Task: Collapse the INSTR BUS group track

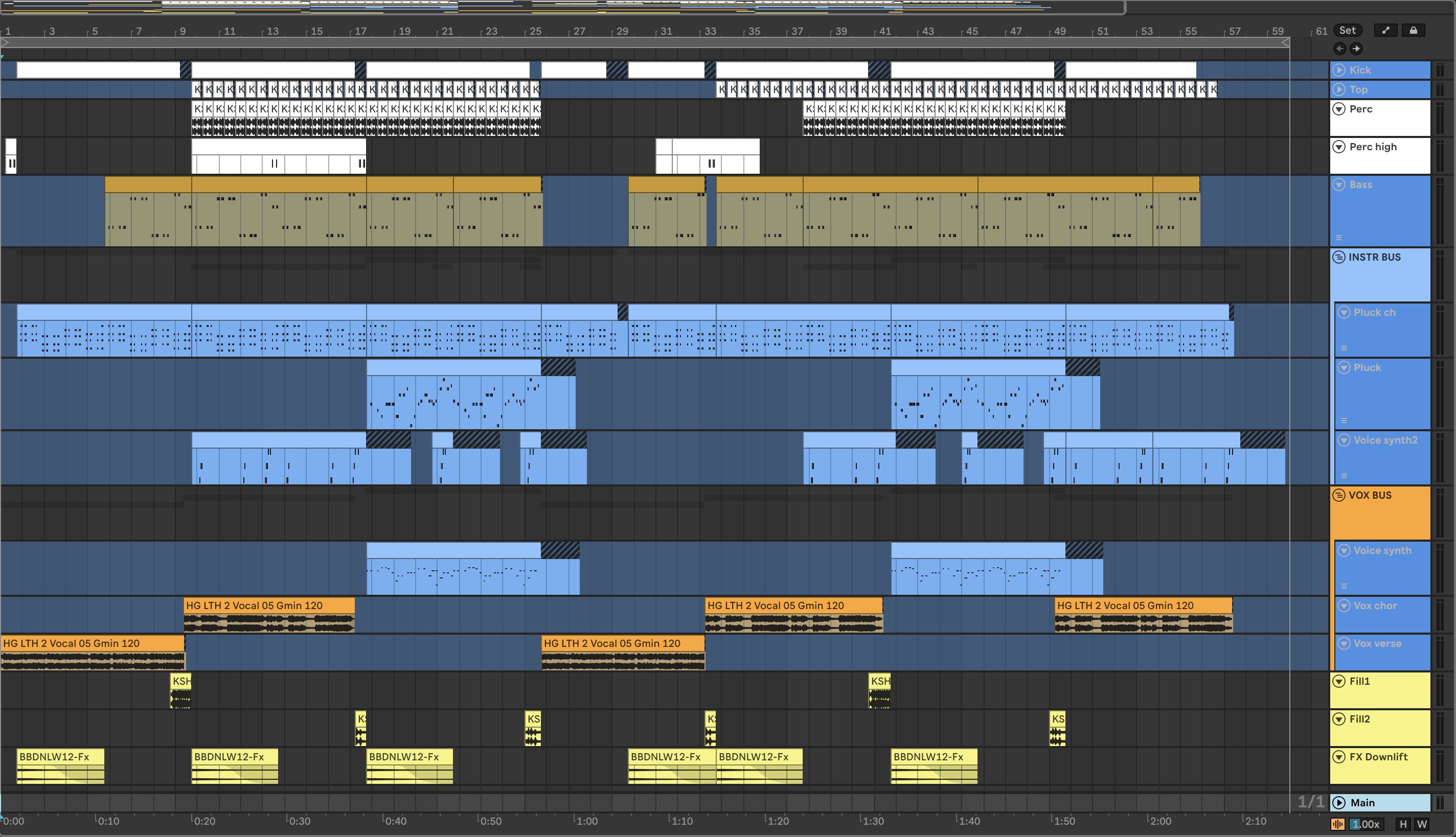Action: click(x=1339, y=257)
